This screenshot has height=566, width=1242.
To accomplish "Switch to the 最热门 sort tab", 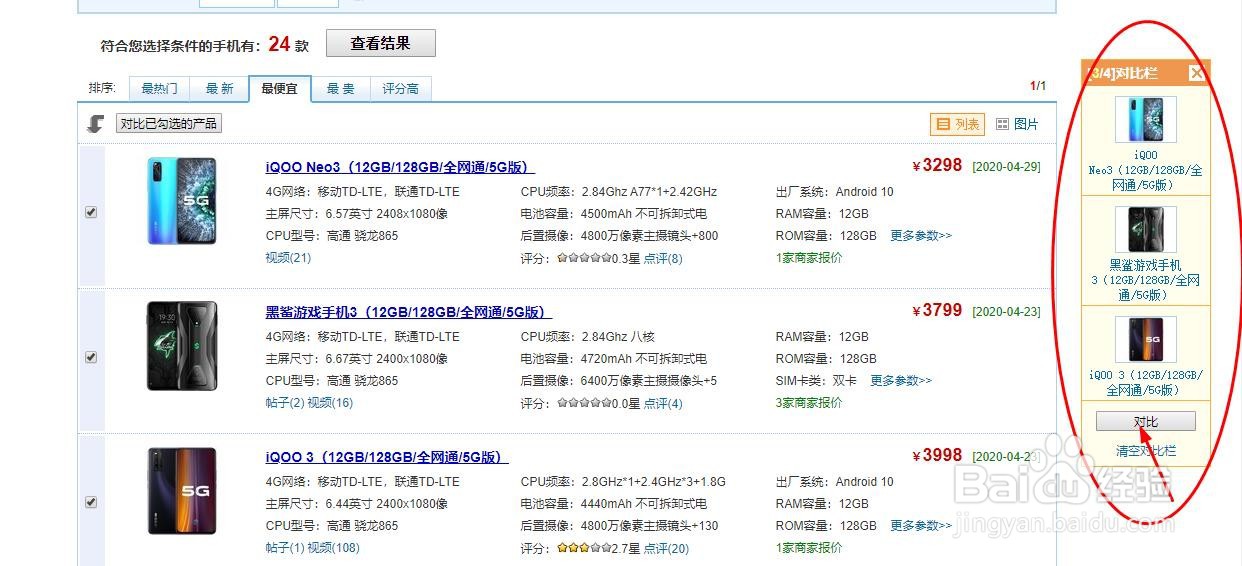I will pyautogui.click(x=159, y=89).
